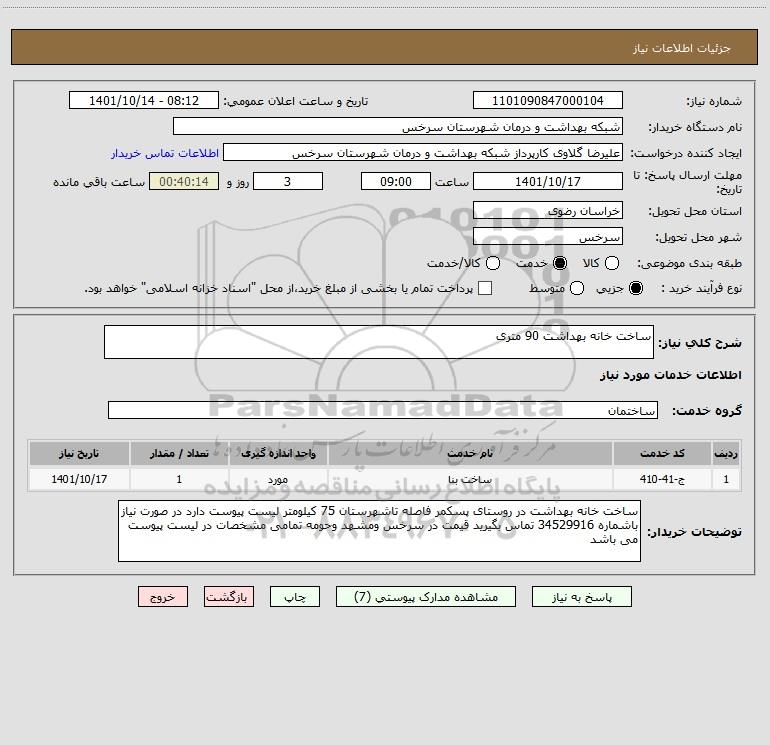Toggle the اسناد خزانه اسلامی payment checkbox
The height and width of the screenshot is (745, 770).
(485, 288)
